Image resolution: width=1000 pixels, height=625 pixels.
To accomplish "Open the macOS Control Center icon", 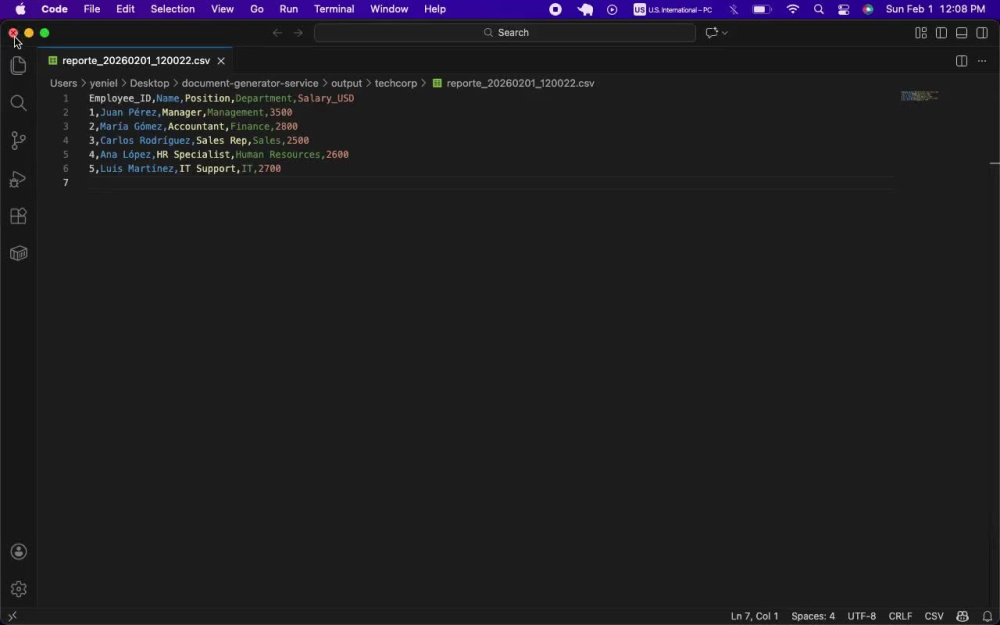I will pos(843,9).
